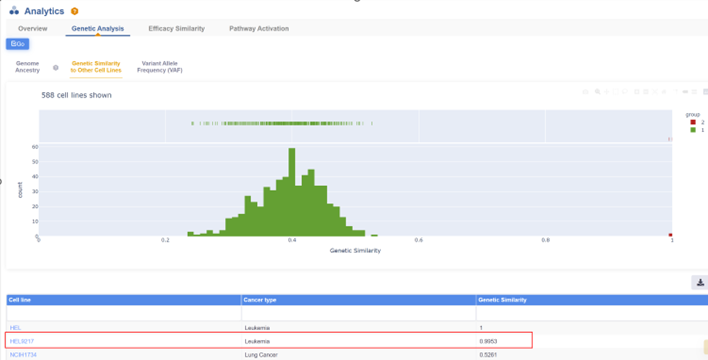This screenshot has width=708, height=360.
Task: Click the Leukemia cell in the HEL9217 row
Action: (x=257, y=341)
